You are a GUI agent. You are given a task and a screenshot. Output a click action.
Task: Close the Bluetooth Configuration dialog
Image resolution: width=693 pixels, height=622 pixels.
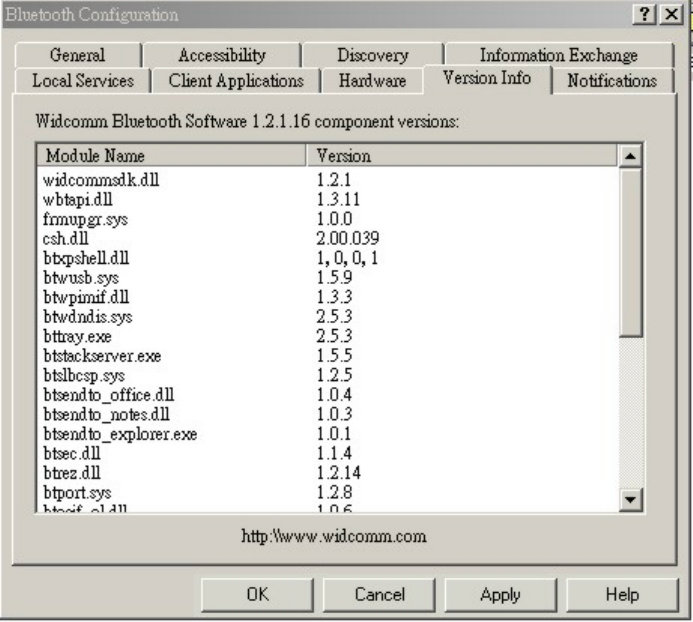tap(671, 14)
